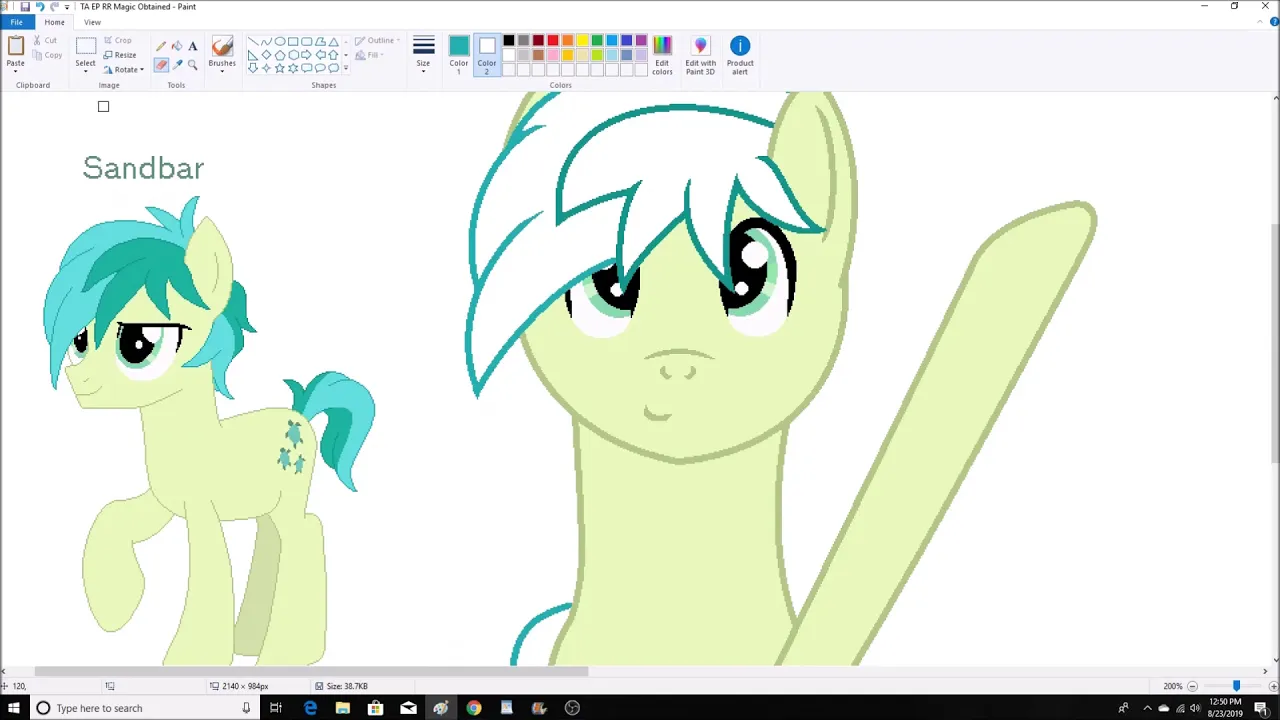
Task: Open Edit colors dialog
Action: pyautogui.click(x=662, y=55)
